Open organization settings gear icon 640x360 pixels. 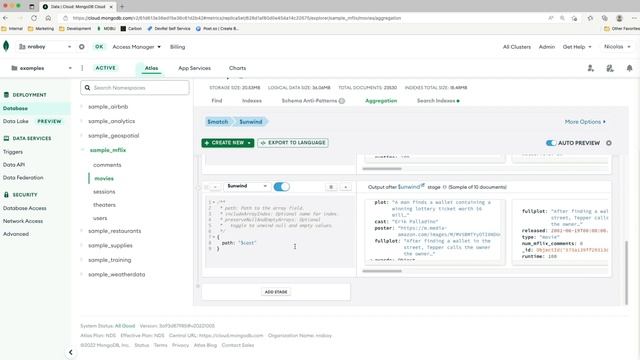82,47
